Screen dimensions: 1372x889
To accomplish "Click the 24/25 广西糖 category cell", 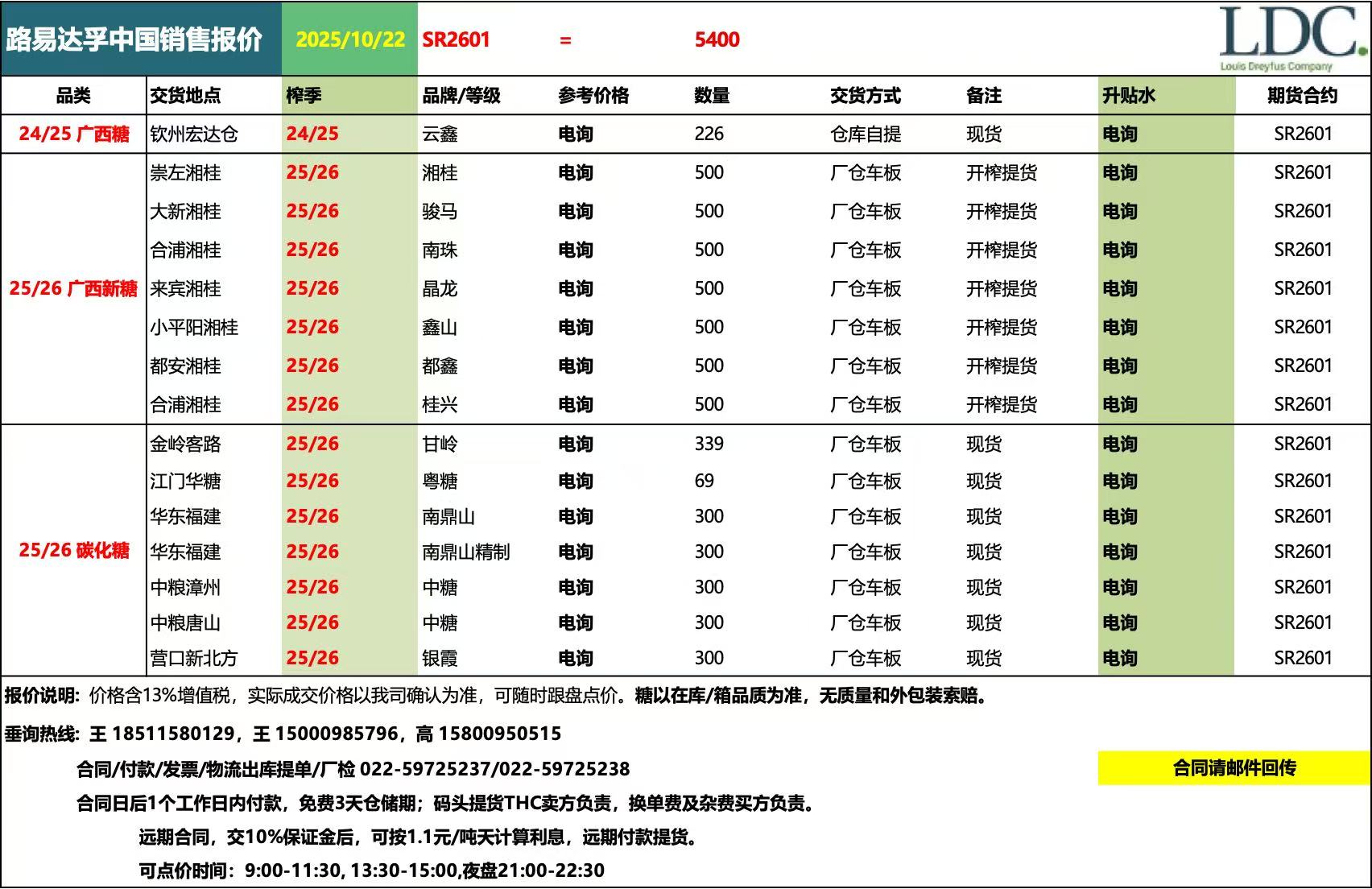I will [74, 134].
